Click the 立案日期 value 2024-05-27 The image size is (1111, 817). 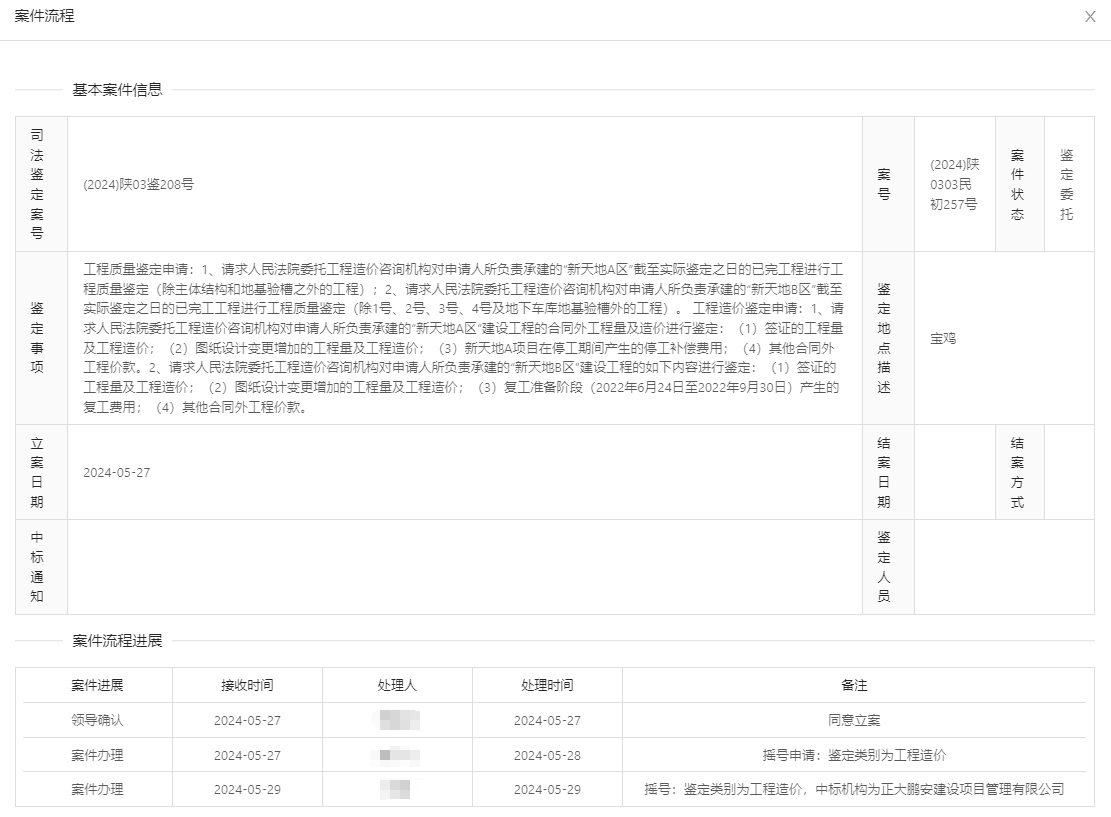click(116, 472)
